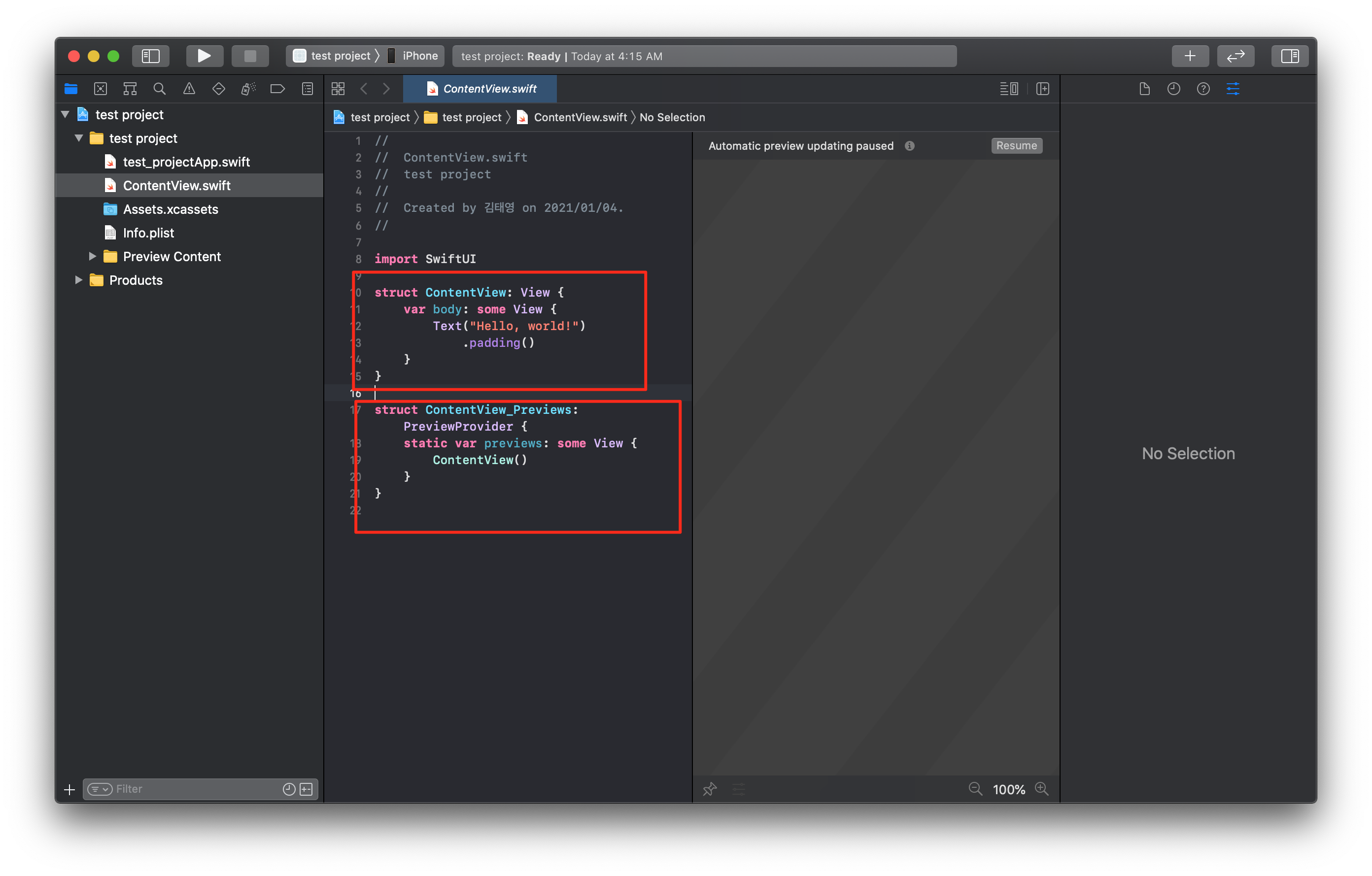The width and height of the screenshot is (1372, 876).
Task: Expand the Preview Content folder
Action: 92,256
